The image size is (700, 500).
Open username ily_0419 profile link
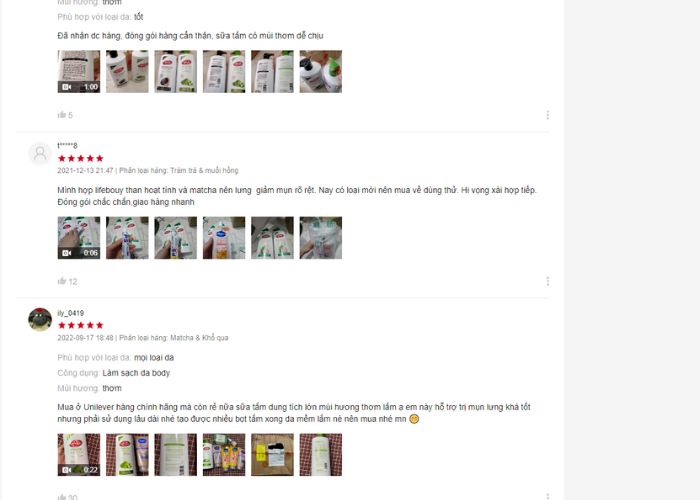(x=71, y=313)
